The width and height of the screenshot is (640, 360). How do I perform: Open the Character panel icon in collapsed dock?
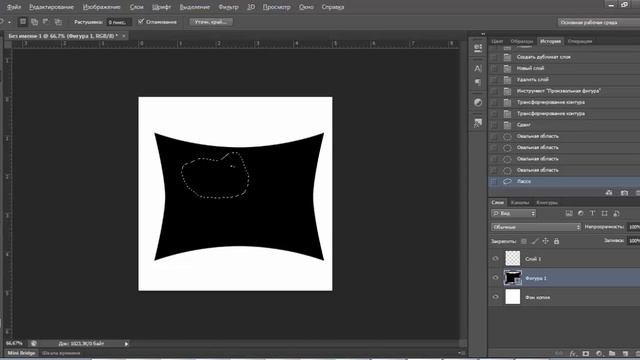pyautogui.click(x=478, y=69)
